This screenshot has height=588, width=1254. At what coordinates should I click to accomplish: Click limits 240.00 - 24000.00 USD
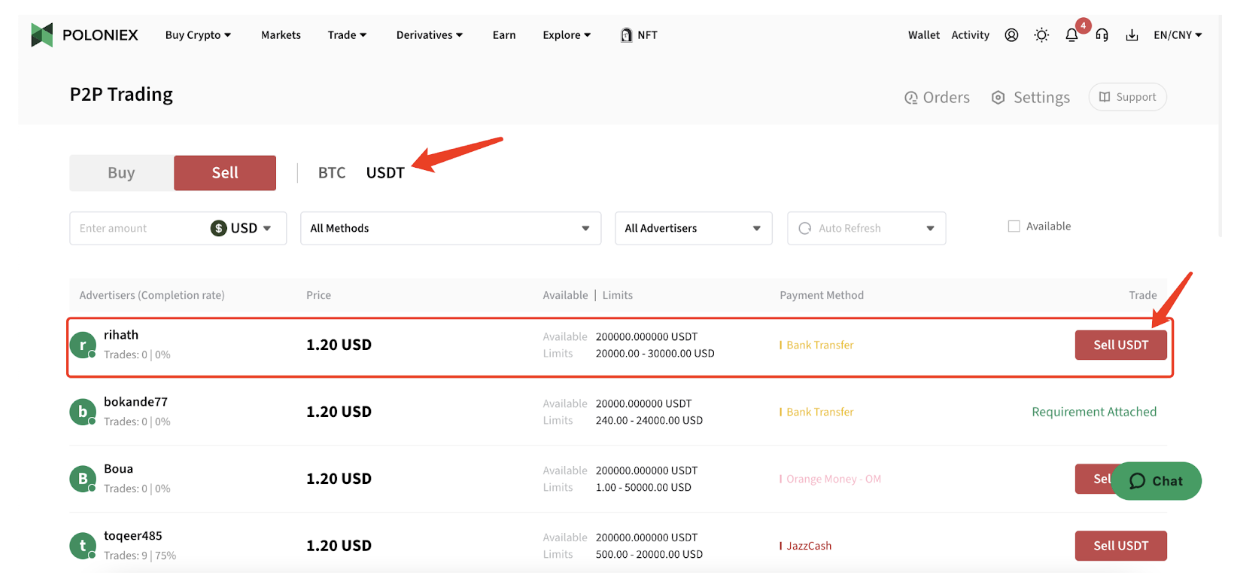(x=649, y=421)
